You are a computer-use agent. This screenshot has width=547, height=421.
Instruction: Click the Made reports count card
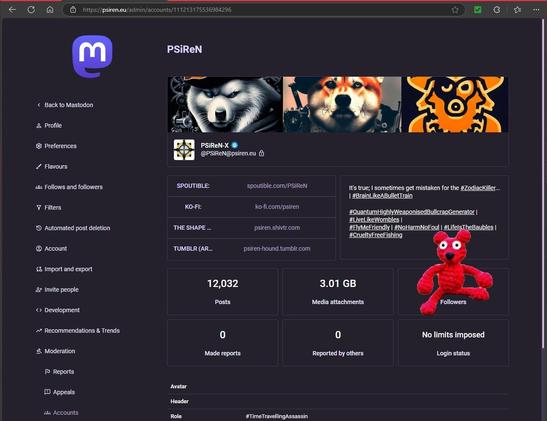point(223,343)
